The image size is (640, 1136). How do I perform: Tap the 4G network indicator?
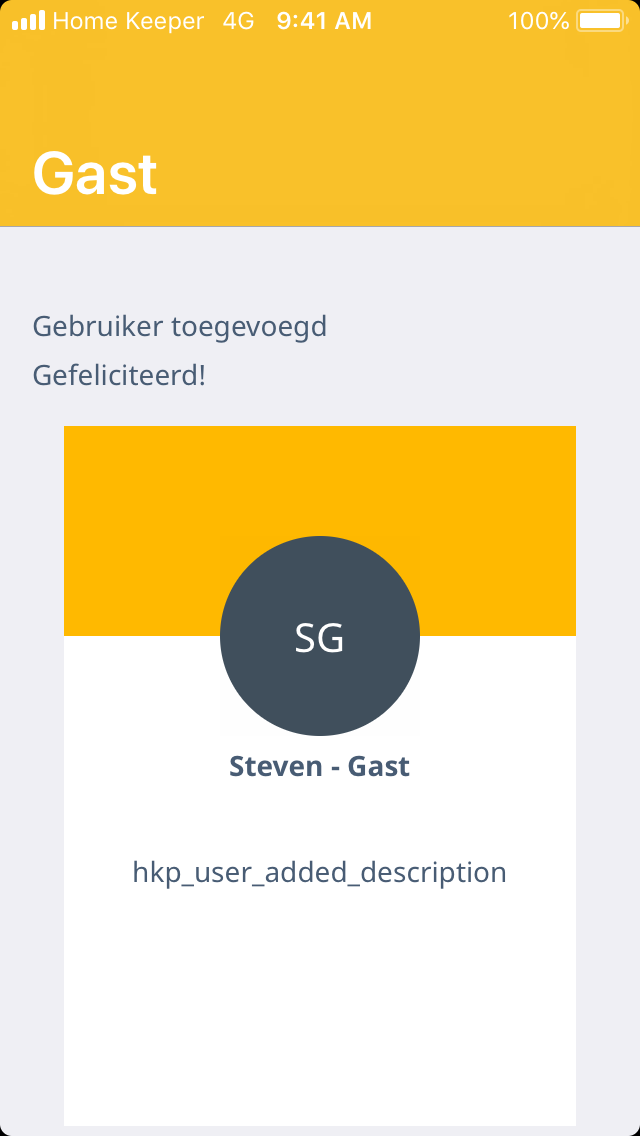(238, 21)
